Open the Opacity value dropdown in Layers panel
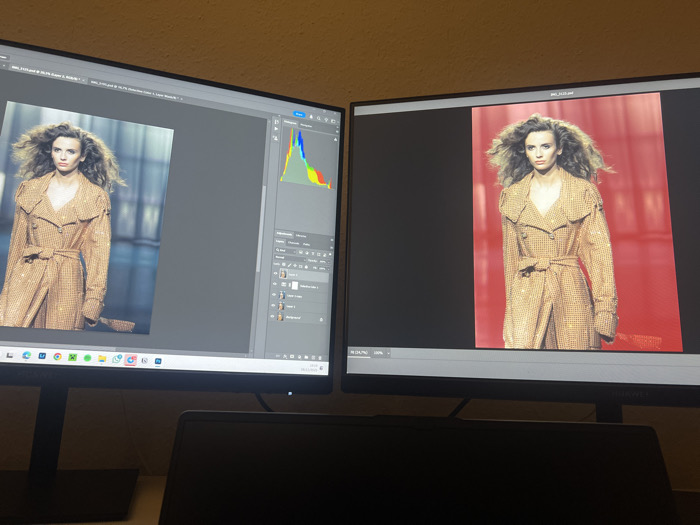 click(x=325, y=262)
